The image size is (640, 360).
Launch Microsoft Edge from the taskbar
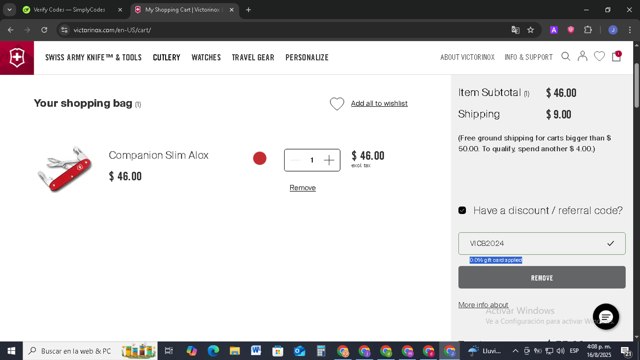point(213,351)
